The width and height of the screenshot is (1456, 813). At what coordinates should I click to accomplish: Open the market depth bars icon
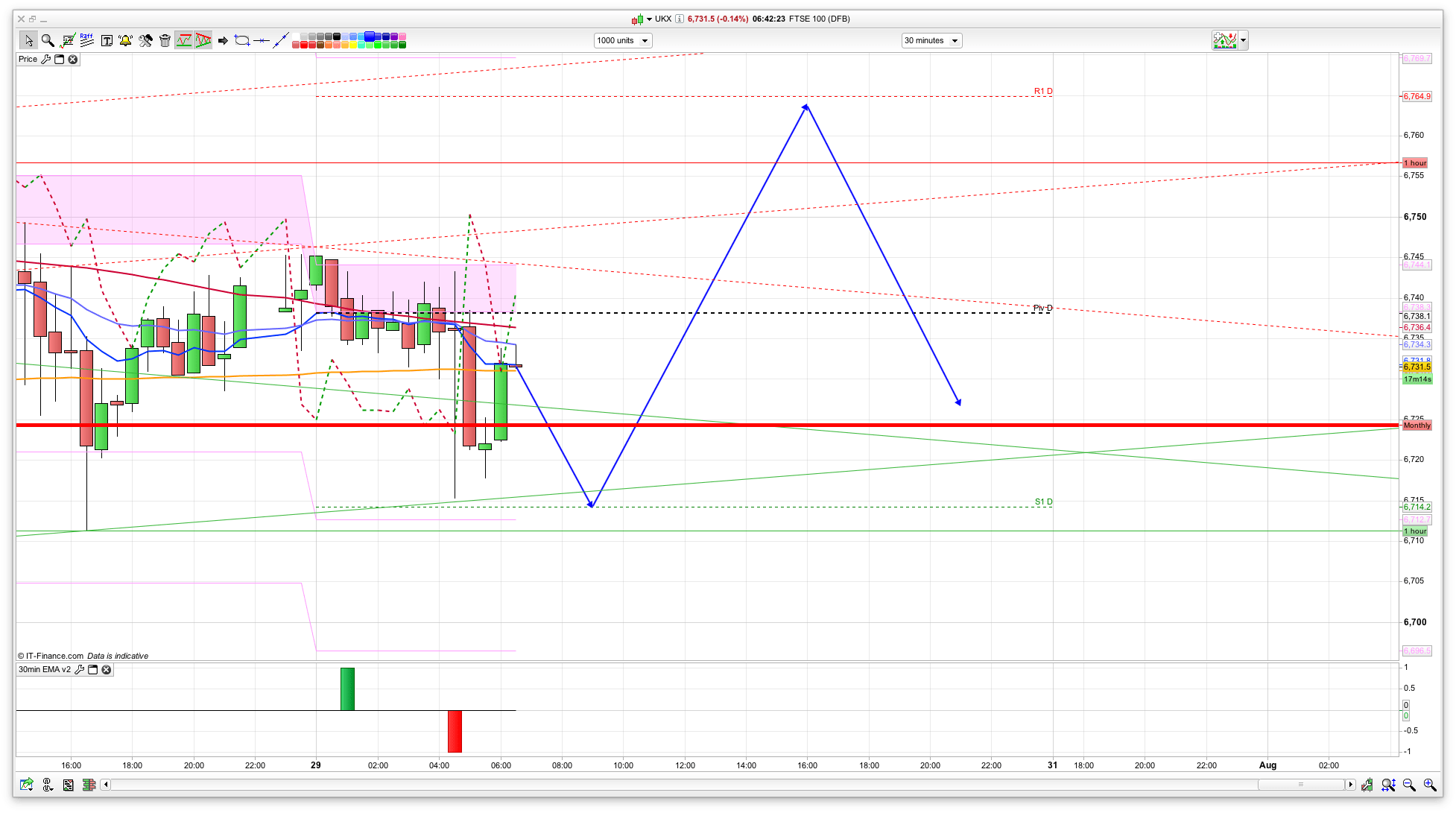pyautogui.click(x=89, y=785)
